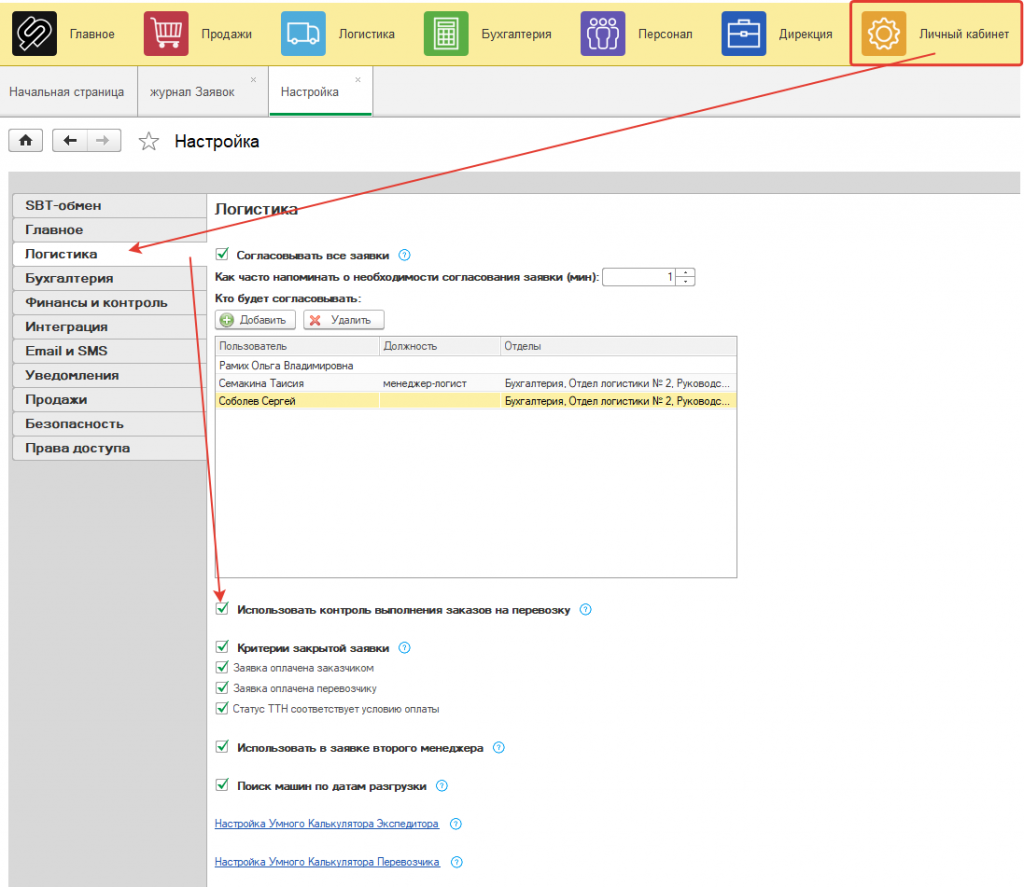Toggle Критерии закрытой заявки checkbox

222,647
